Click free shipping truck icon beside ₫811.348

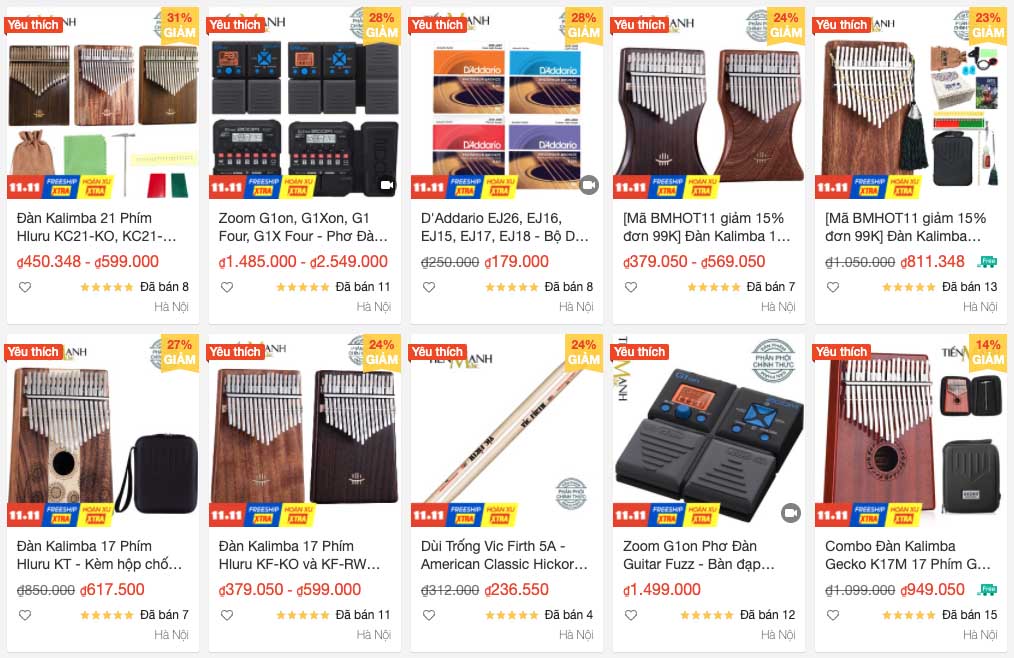[x=988, y=261]
